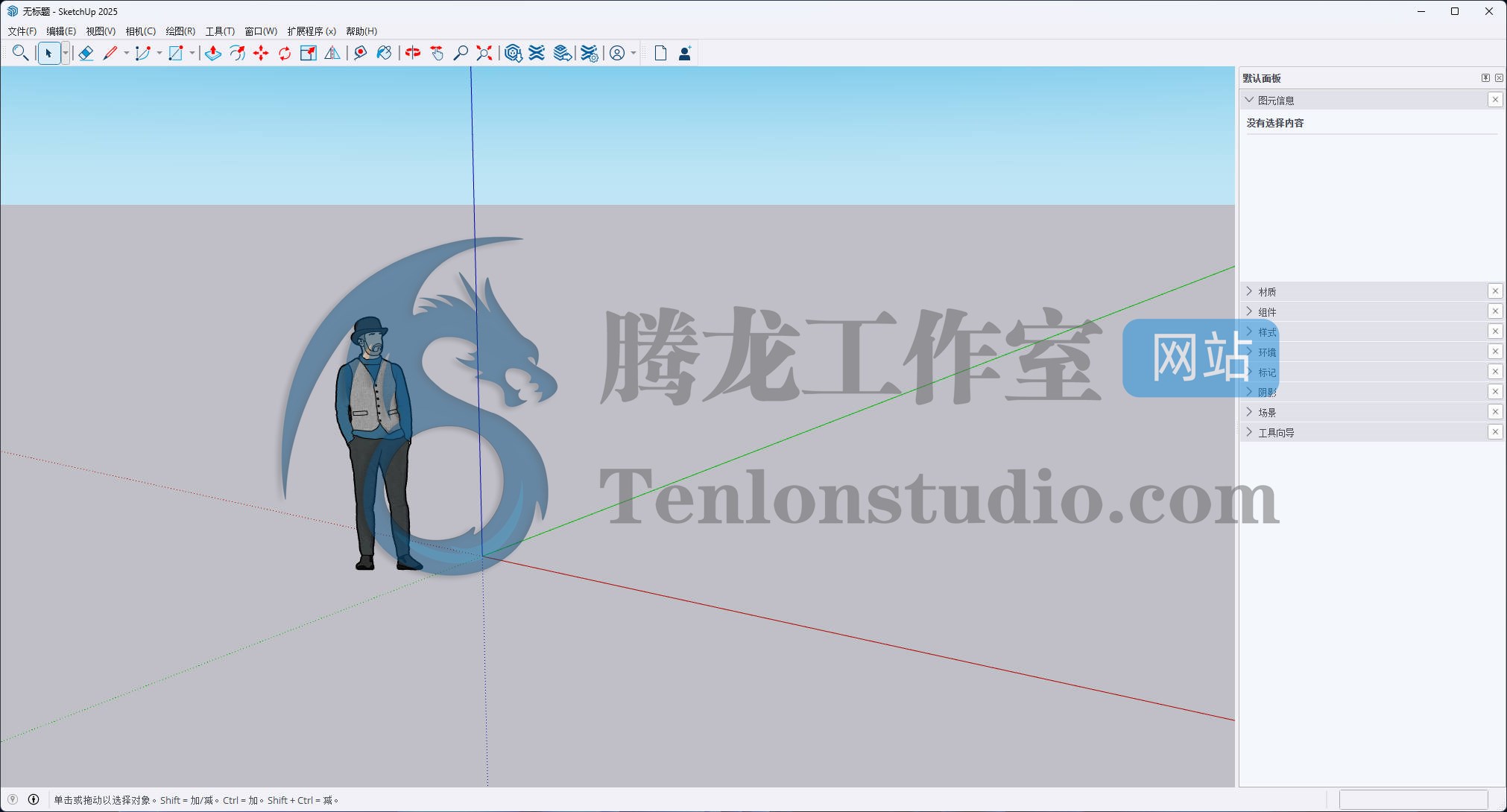Click the measurements input box

(x=1413, y=800)
